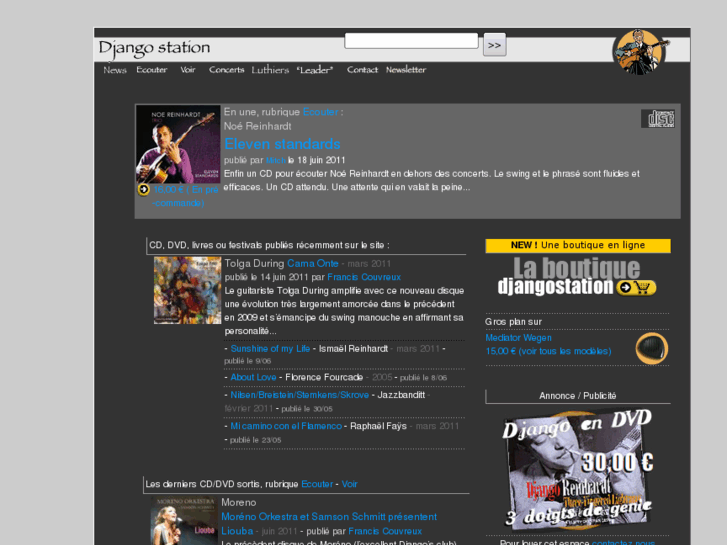Open the Moreno Liouba album cover
The width and height of the screenshot is (727, 545).
pos(184,521)
